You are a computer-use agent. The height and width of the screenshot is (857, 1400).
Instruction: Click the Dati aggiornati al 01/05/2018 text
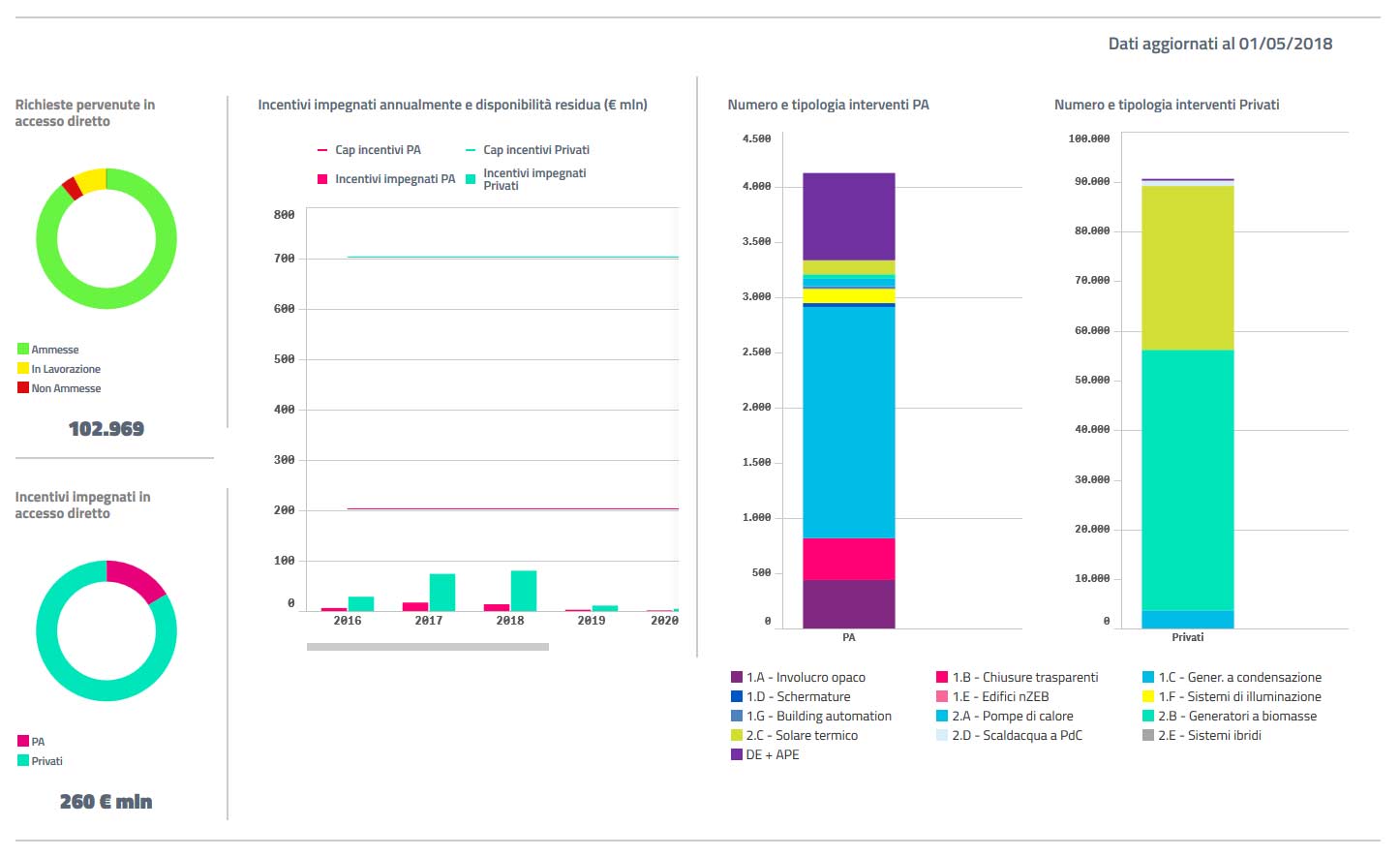click(1220, 44)
